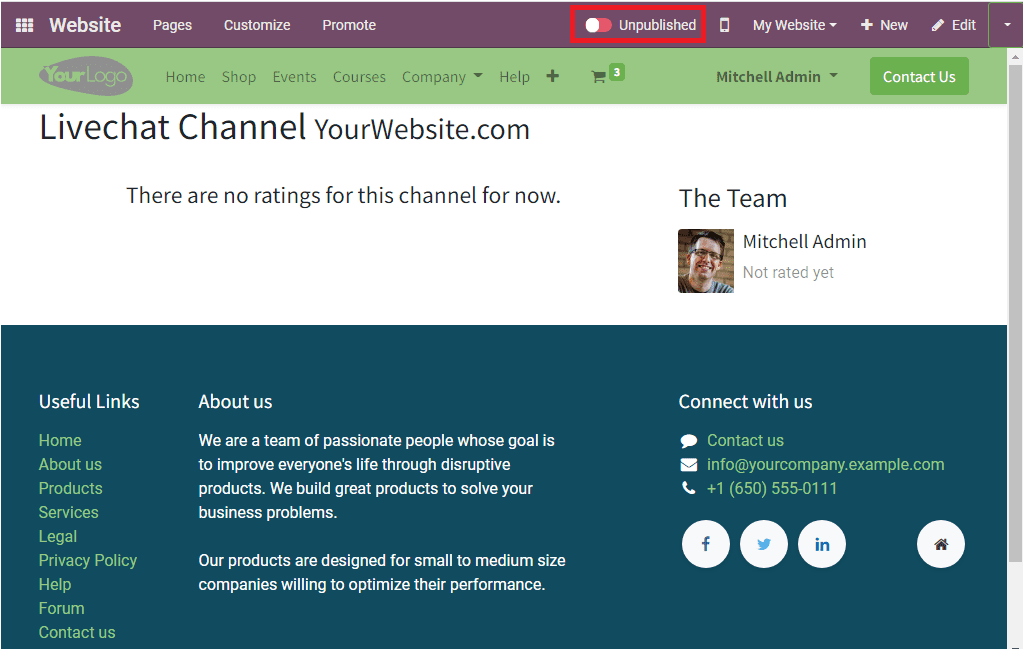
Task: Add a menu item with plus icon
Action: click(x=552, y=76)
